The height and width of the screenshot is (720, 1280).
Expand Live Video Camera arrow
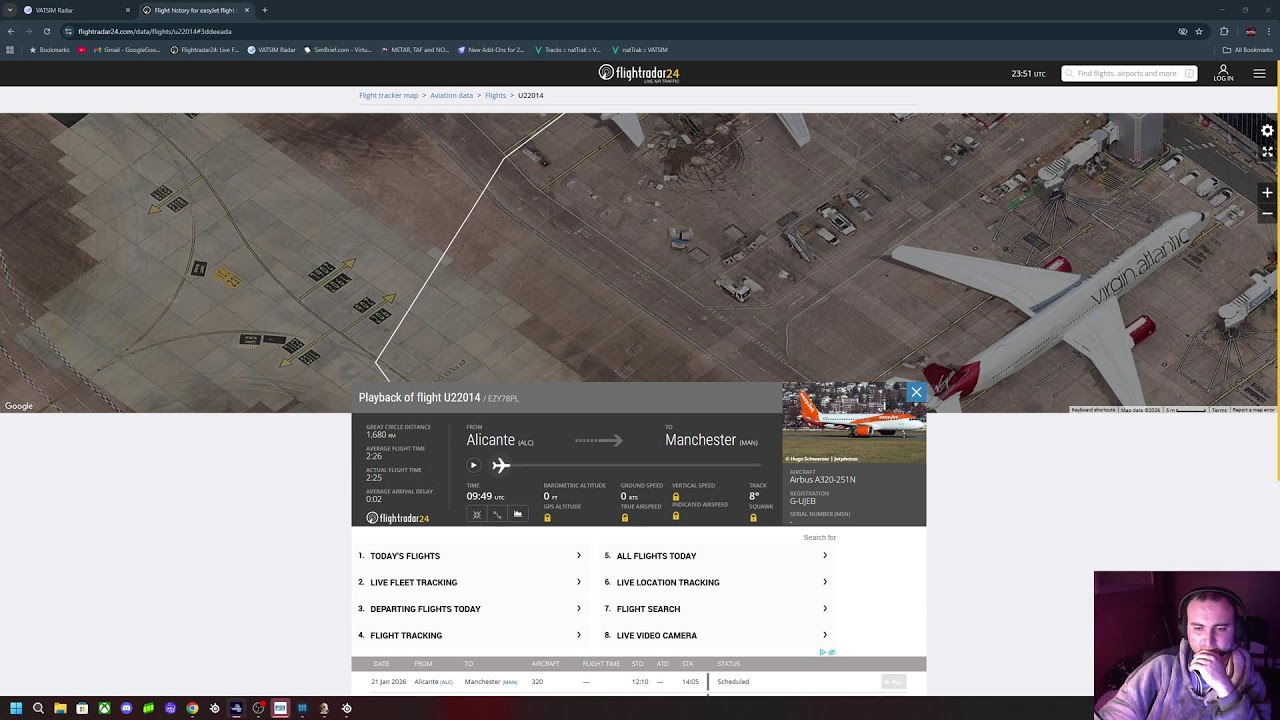pyautogui.click(x=825, y=635)
